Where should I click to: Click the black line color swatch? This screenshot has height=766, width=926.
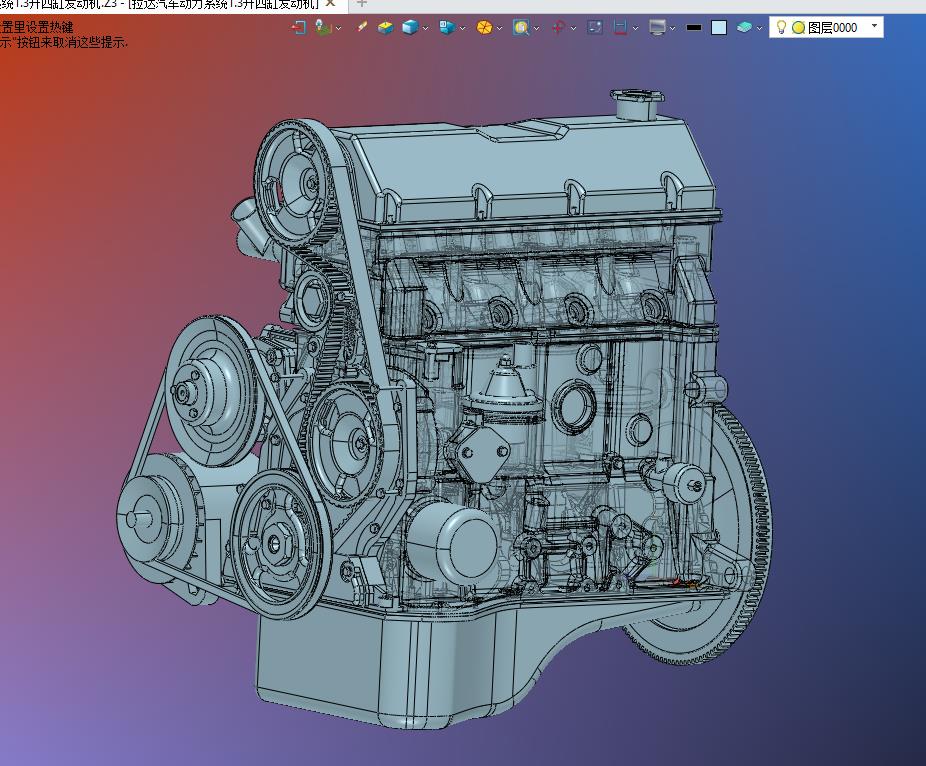694,28
